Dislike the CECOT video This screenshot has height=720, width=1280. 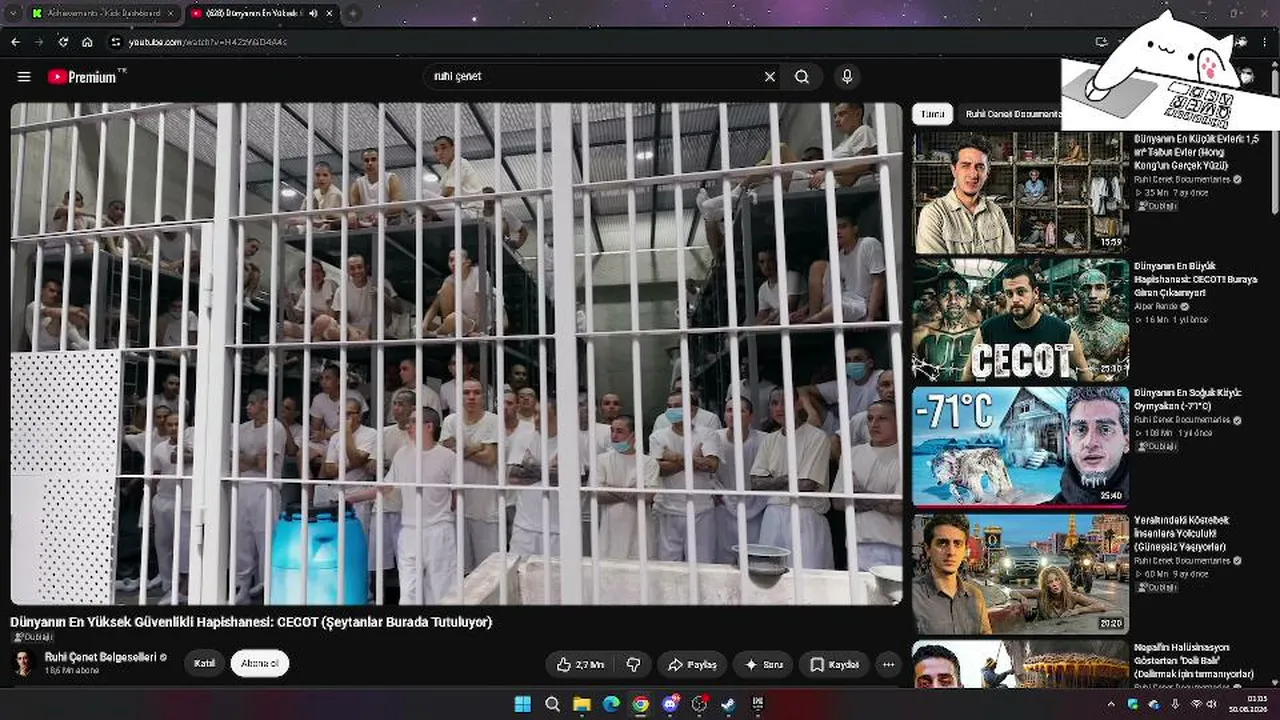[633, 665]
